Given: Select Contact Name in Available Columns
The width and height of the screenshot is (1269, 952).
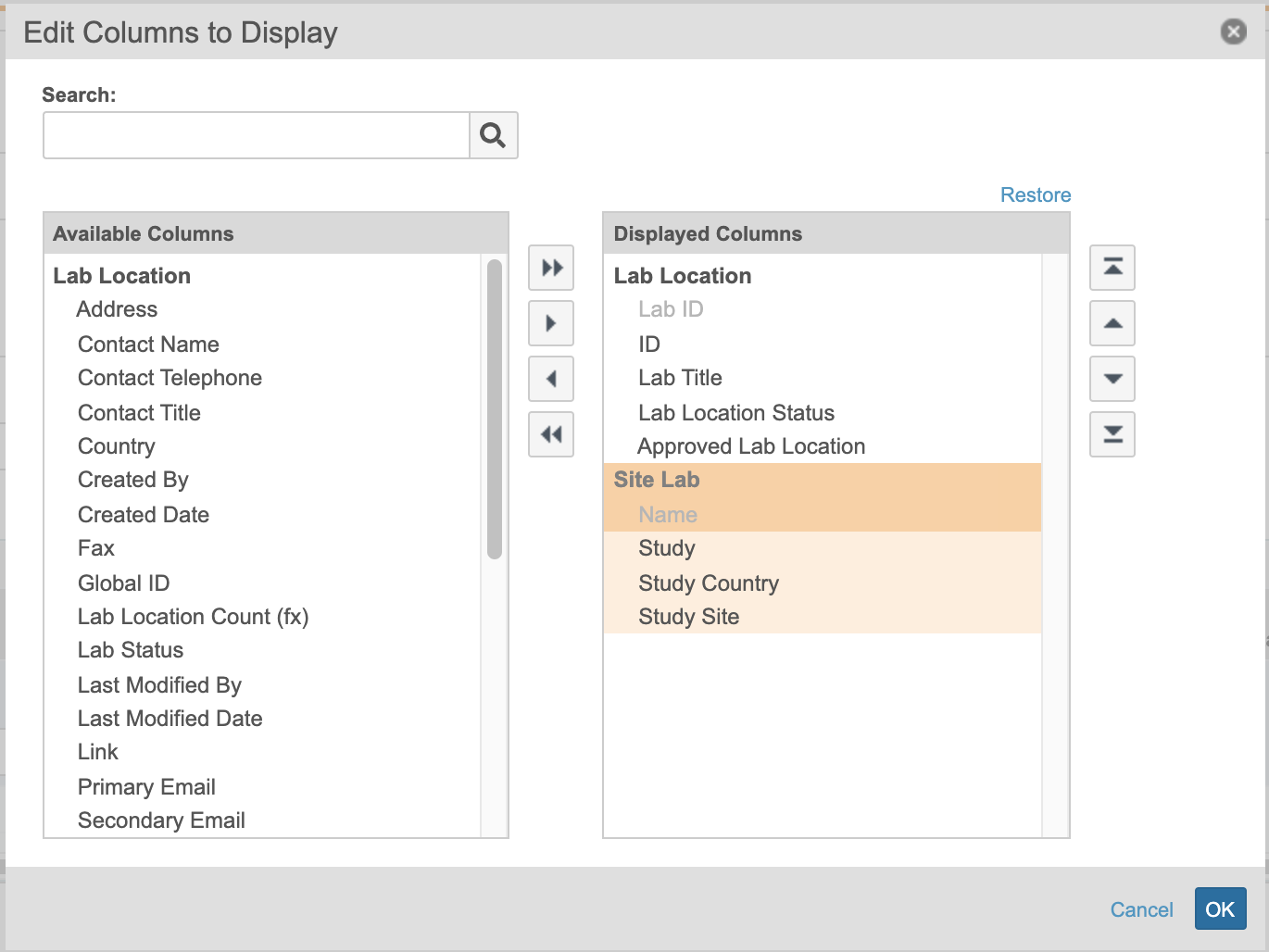Looking at the screenshot, I should (x=148, y=344).
